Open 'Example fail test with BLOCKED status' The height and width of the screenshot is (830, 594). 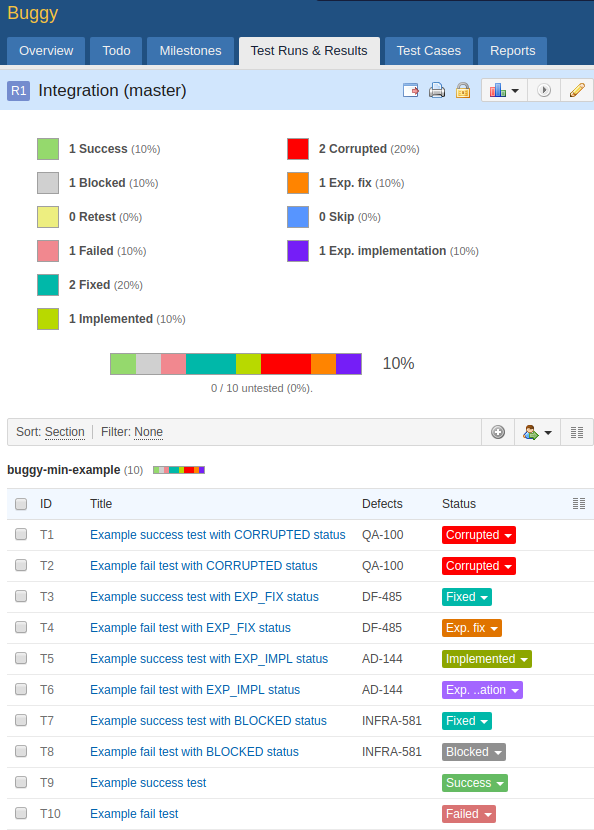[x=194, y=752]
